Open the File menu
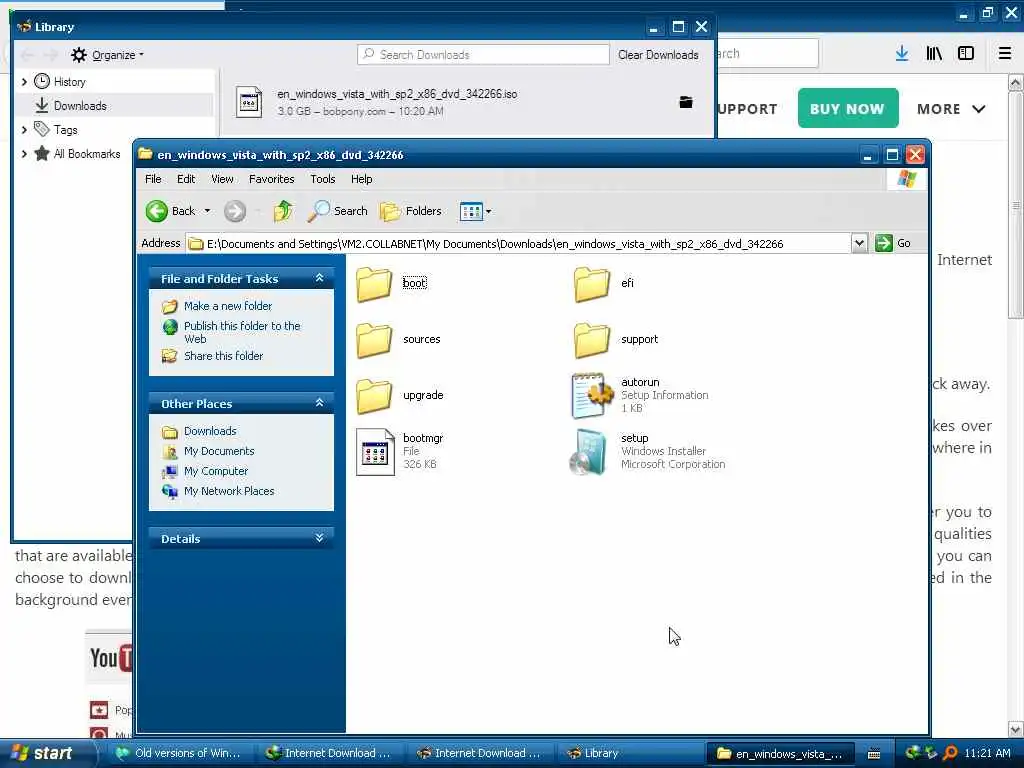 click(153, 179)
